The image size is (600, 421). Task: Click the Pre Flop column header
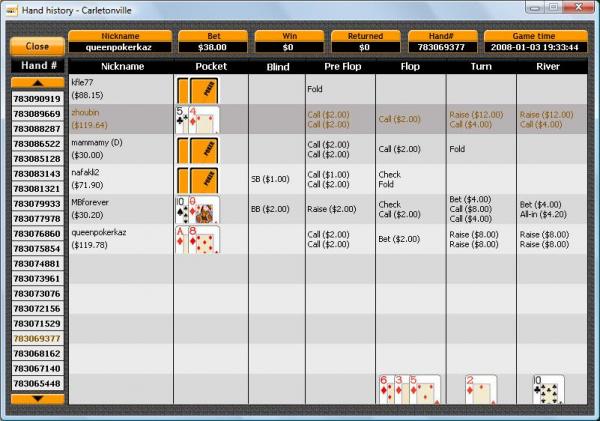click(x=341, y=66)
